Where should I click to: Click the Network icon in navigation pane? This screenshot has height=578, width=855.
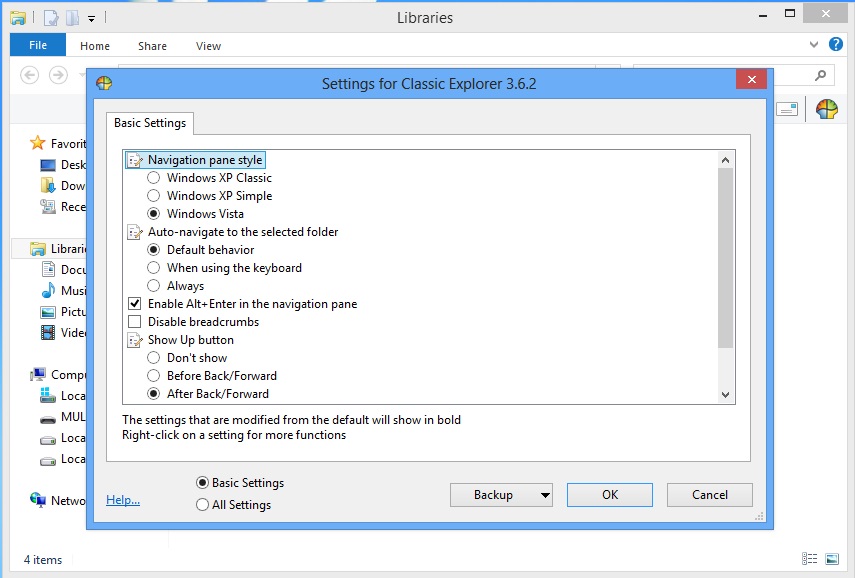coord(38,499)
